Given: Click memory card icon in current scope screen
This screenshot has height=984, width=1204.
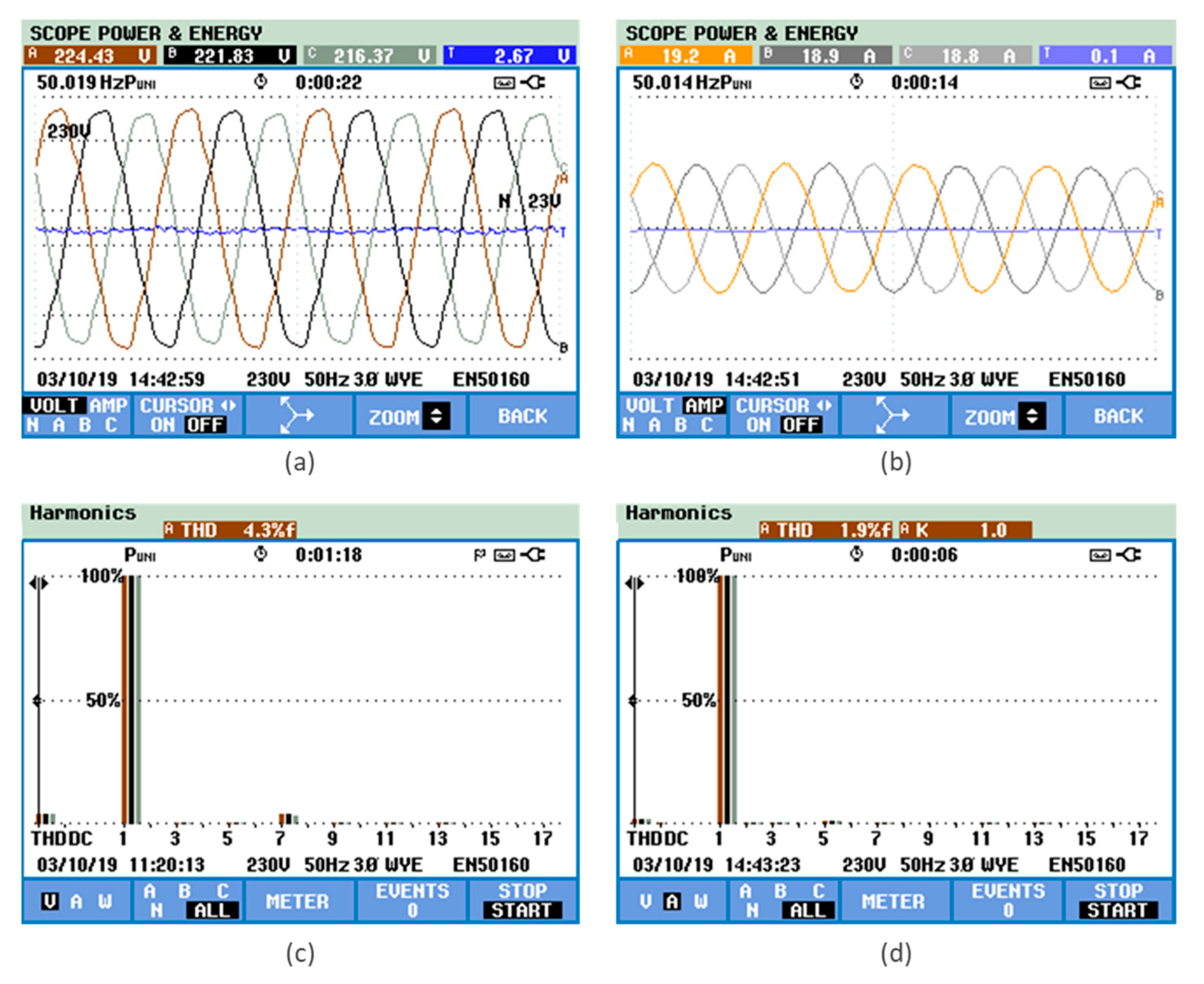Looking at the screenshot, I should (x=1100, y=83).
